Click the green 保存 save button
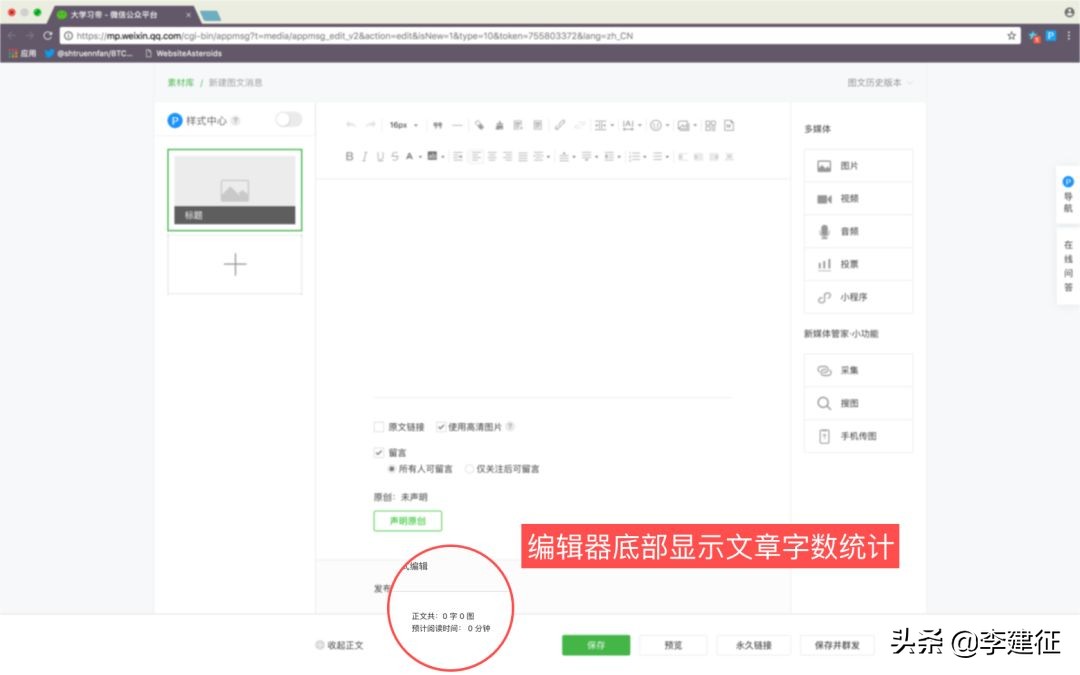This screenshot has height=675, width=1080. pyautogui.click(x=595, y=645)
